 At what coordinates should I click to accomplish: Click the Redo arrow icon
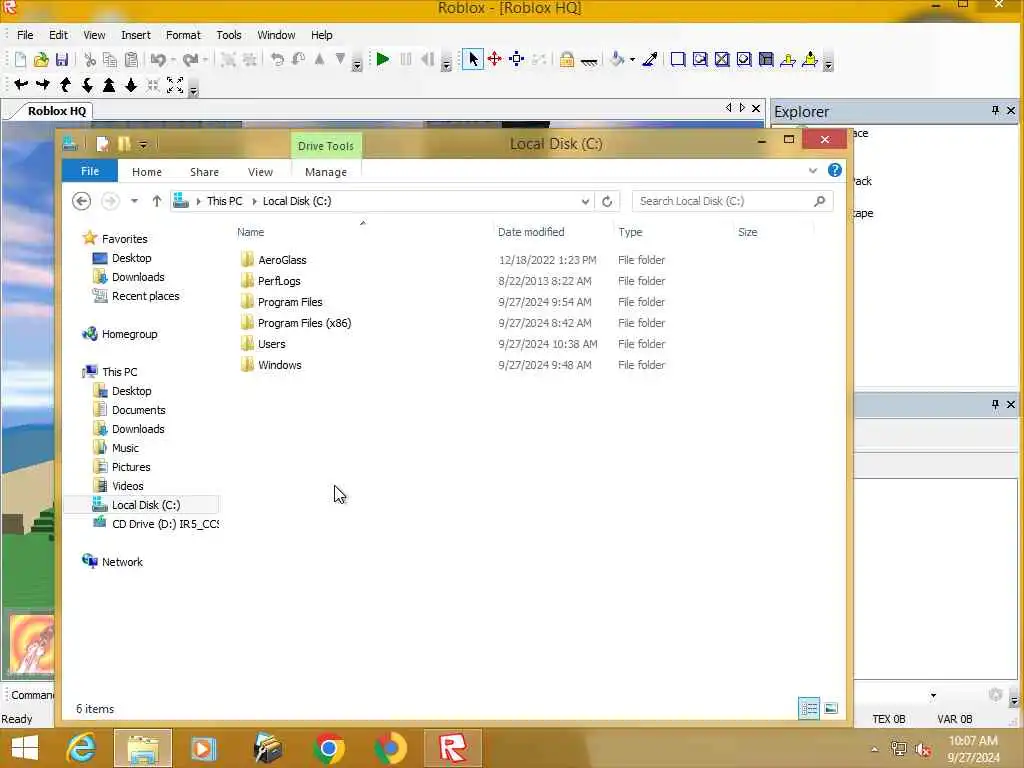tap(190, 60)
